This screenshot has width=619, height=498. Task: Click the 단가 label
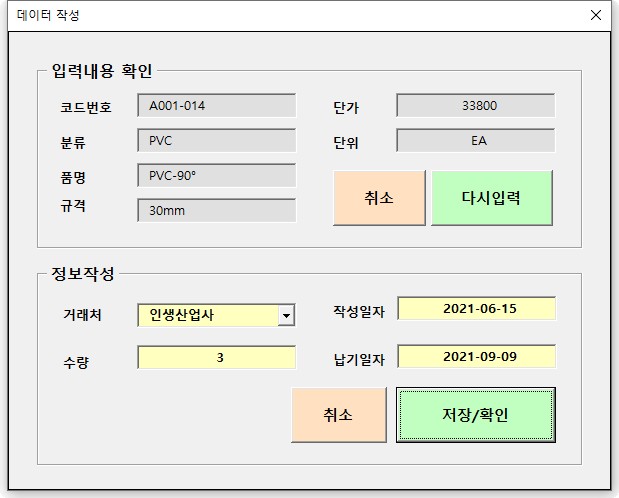(346, 107)
